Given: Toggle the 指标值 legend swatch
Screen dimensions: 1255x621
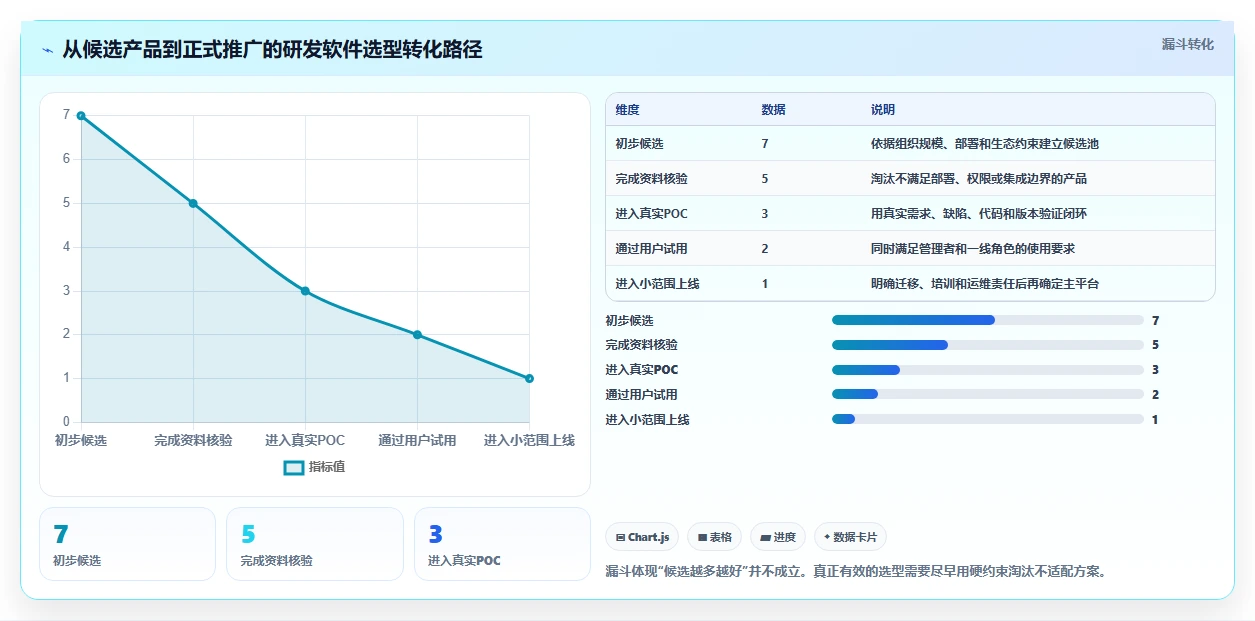Looking at the screenshot, I should click(x=293, y=467).
